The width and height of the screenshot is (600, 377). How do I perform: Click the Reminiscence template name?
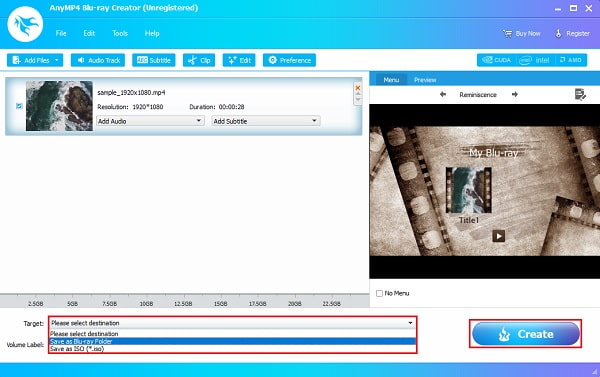(478, 95)
